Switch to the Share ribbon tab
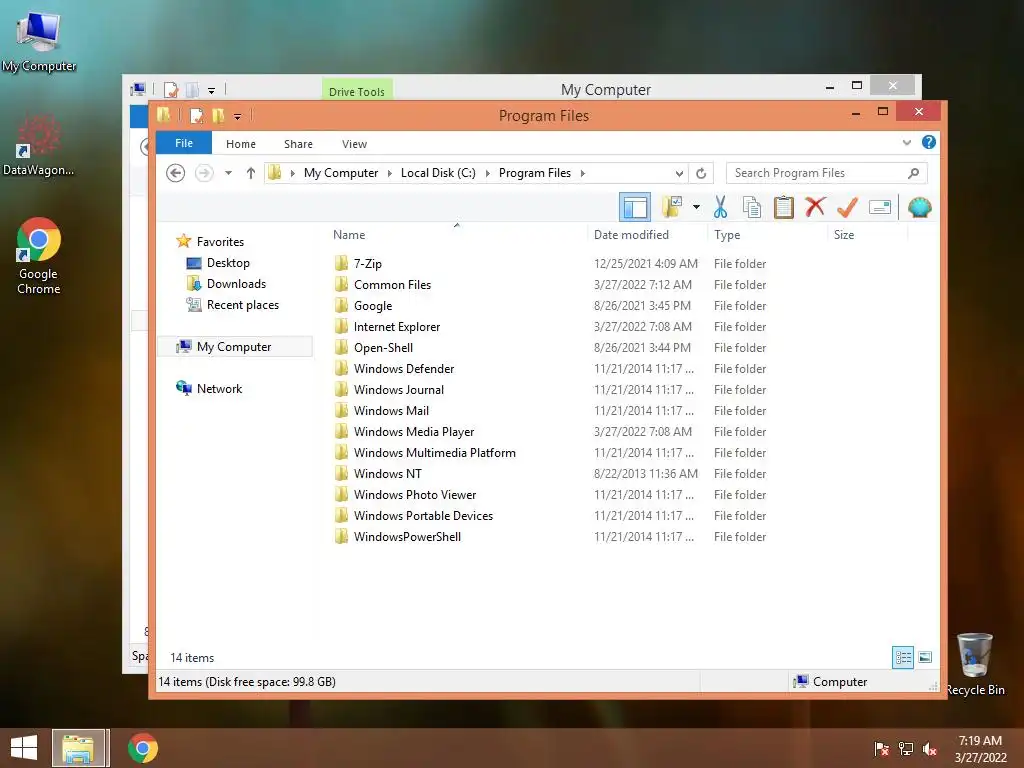Screen dimensions: 1024x768 click(x=298, y=144)
